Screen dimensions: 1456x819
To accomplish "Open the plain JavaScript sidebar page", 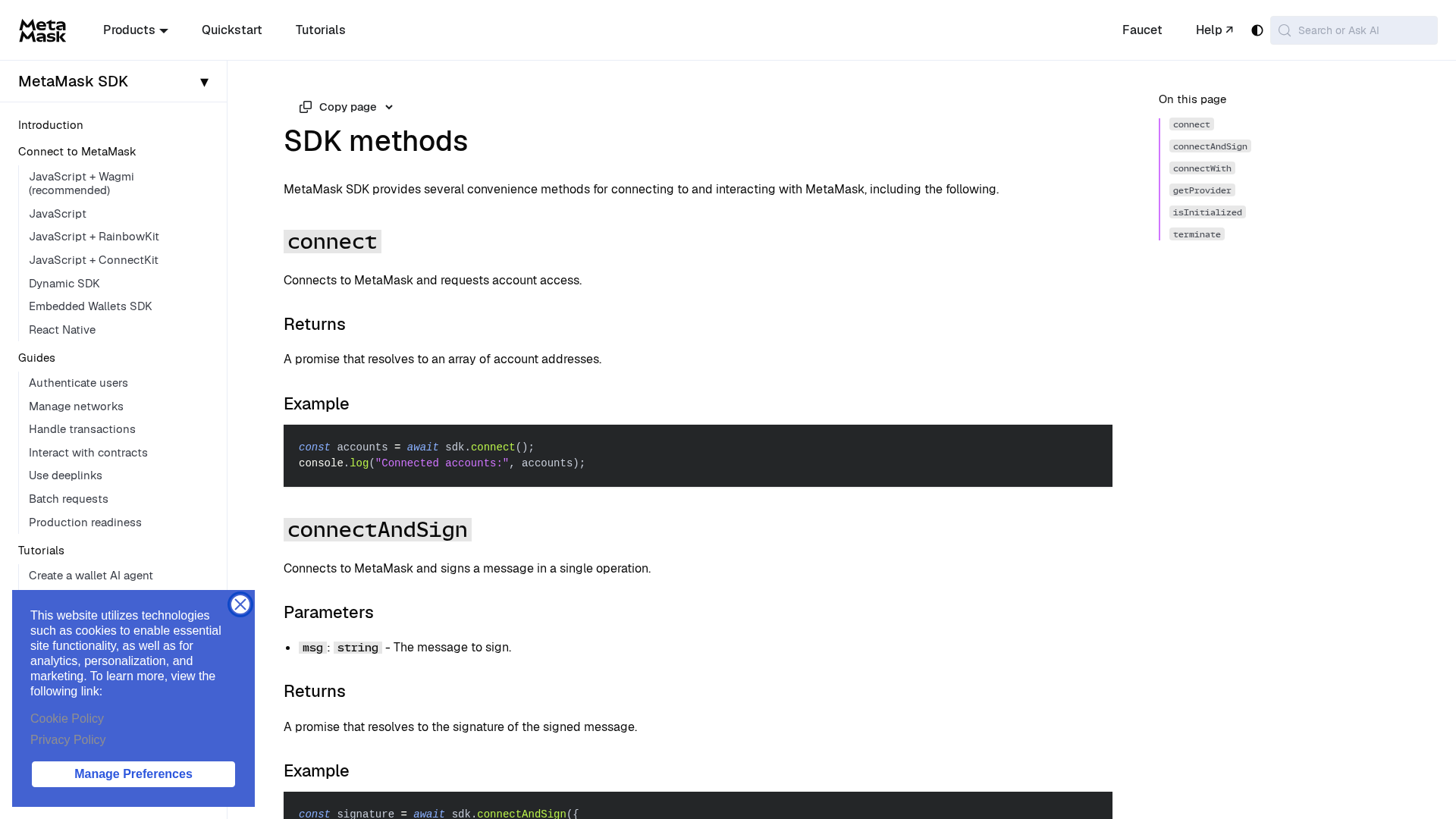I will 58,214.
